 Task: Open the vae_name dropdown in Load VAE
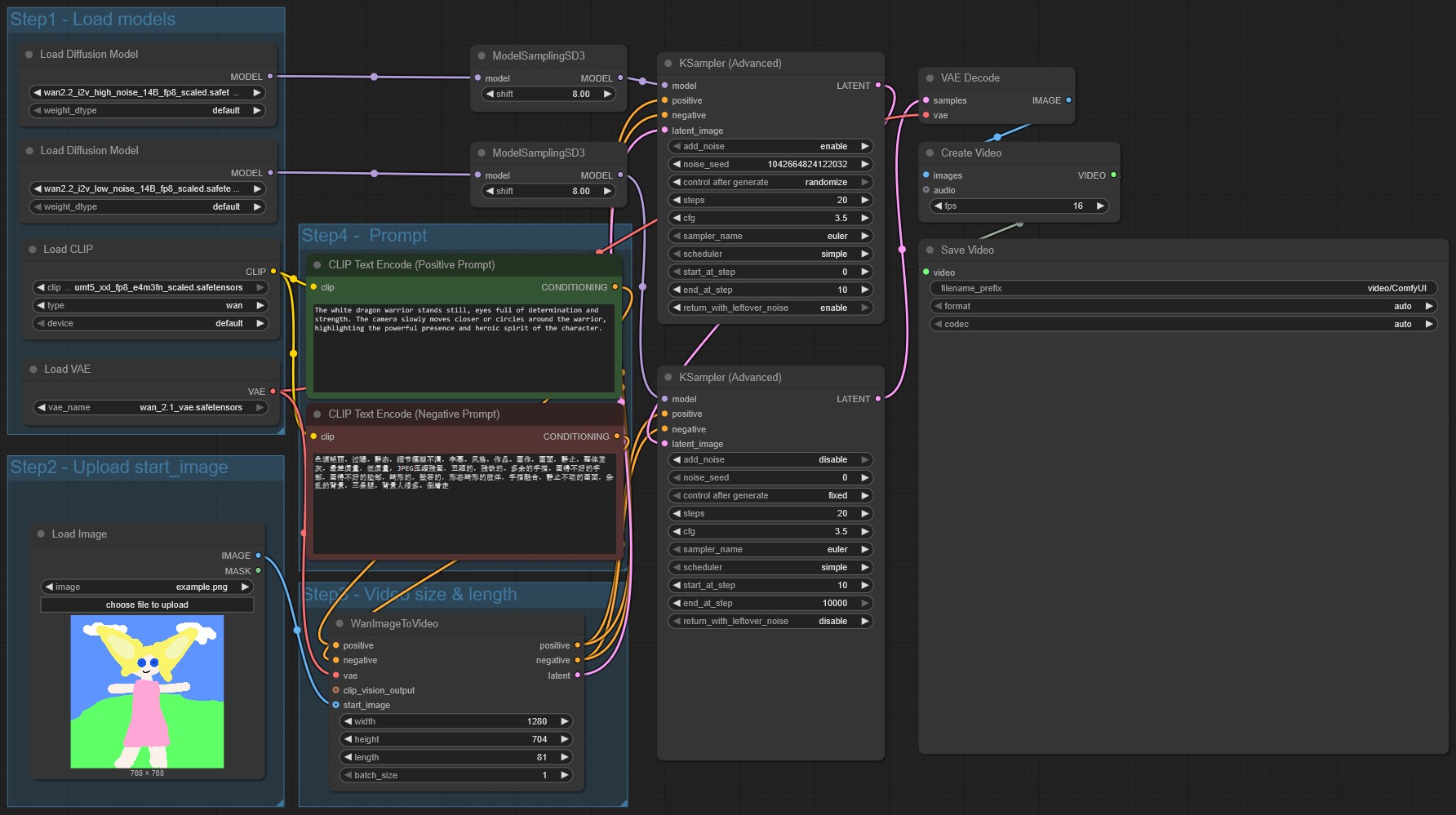pos(150,408)
